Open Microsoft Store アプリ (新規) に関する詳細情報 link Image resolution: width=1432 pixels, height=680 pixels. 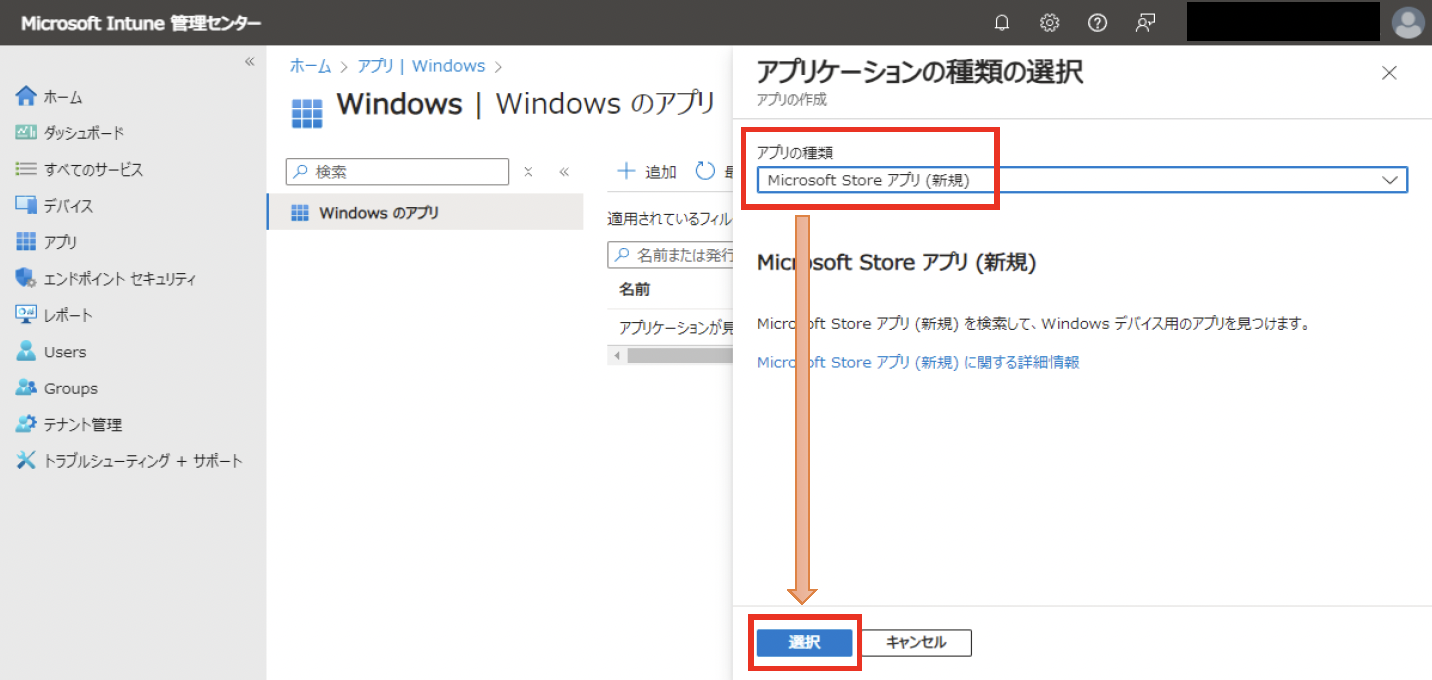coord(918,362)
